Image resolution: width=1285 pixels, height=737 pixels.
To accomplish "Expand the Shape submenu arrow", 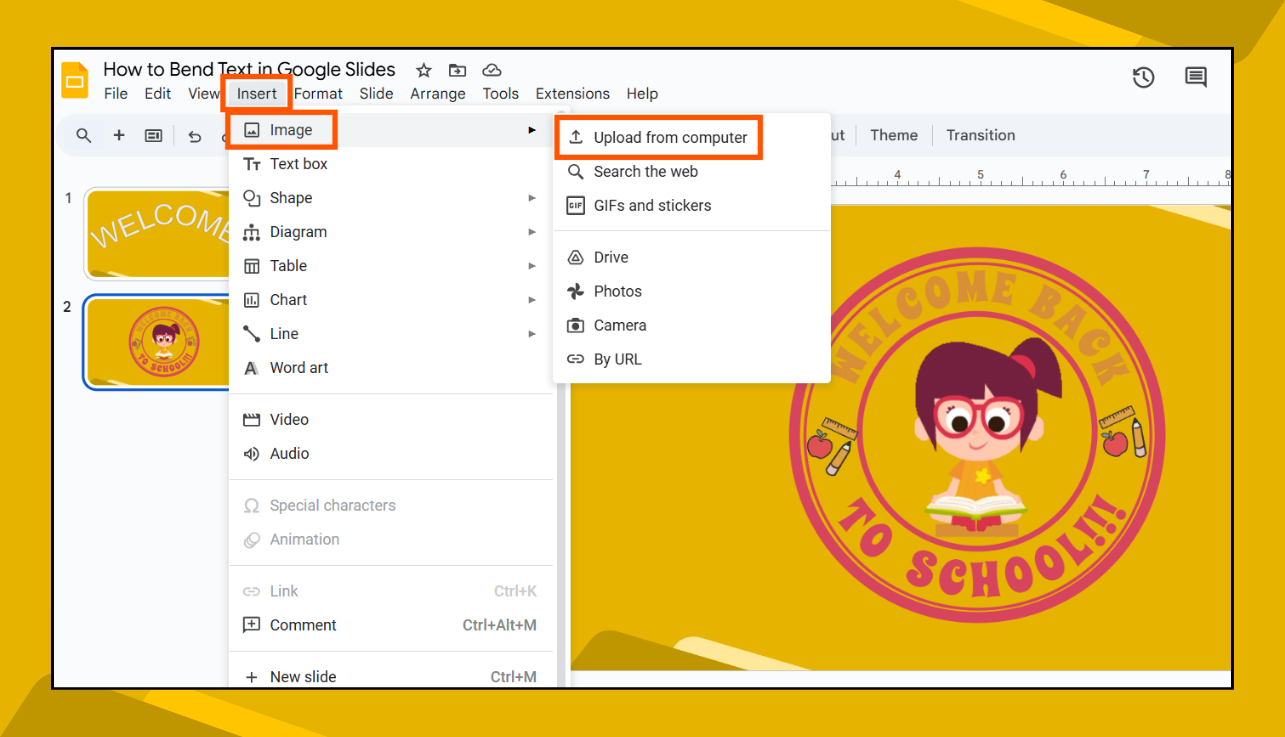I will [532, 197].
